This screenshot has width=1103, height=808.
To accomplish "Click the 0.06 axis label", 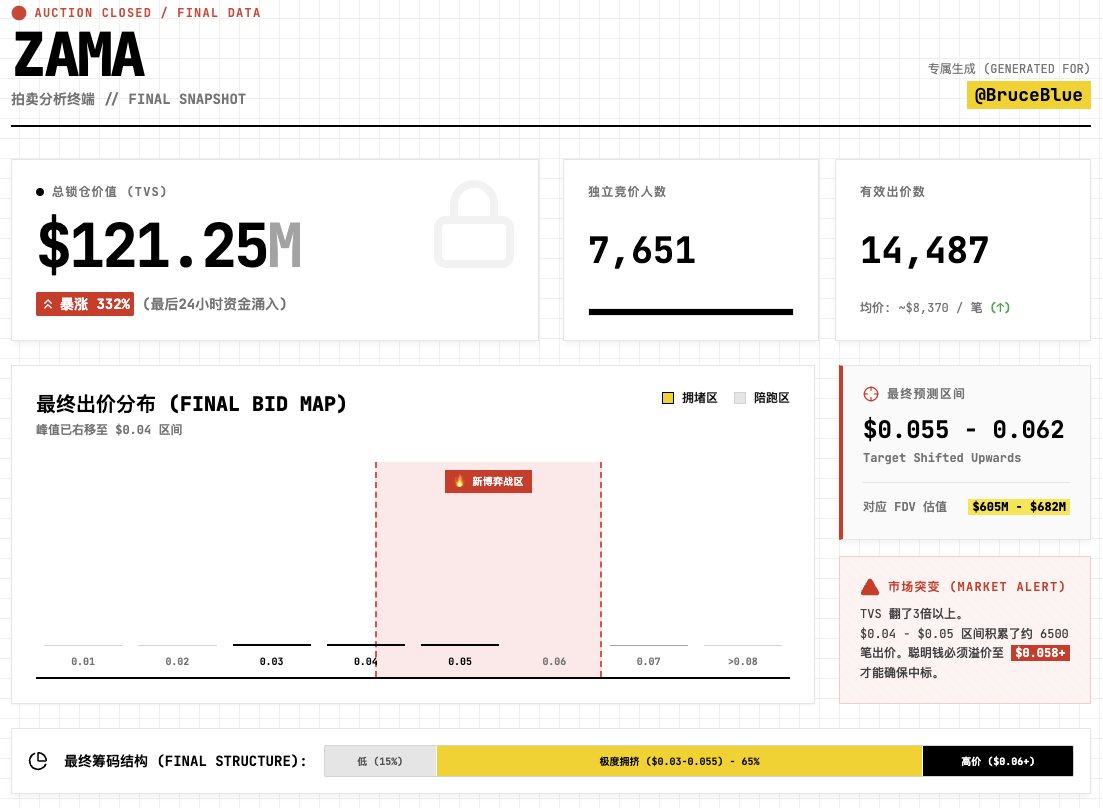I will point(554,661).
